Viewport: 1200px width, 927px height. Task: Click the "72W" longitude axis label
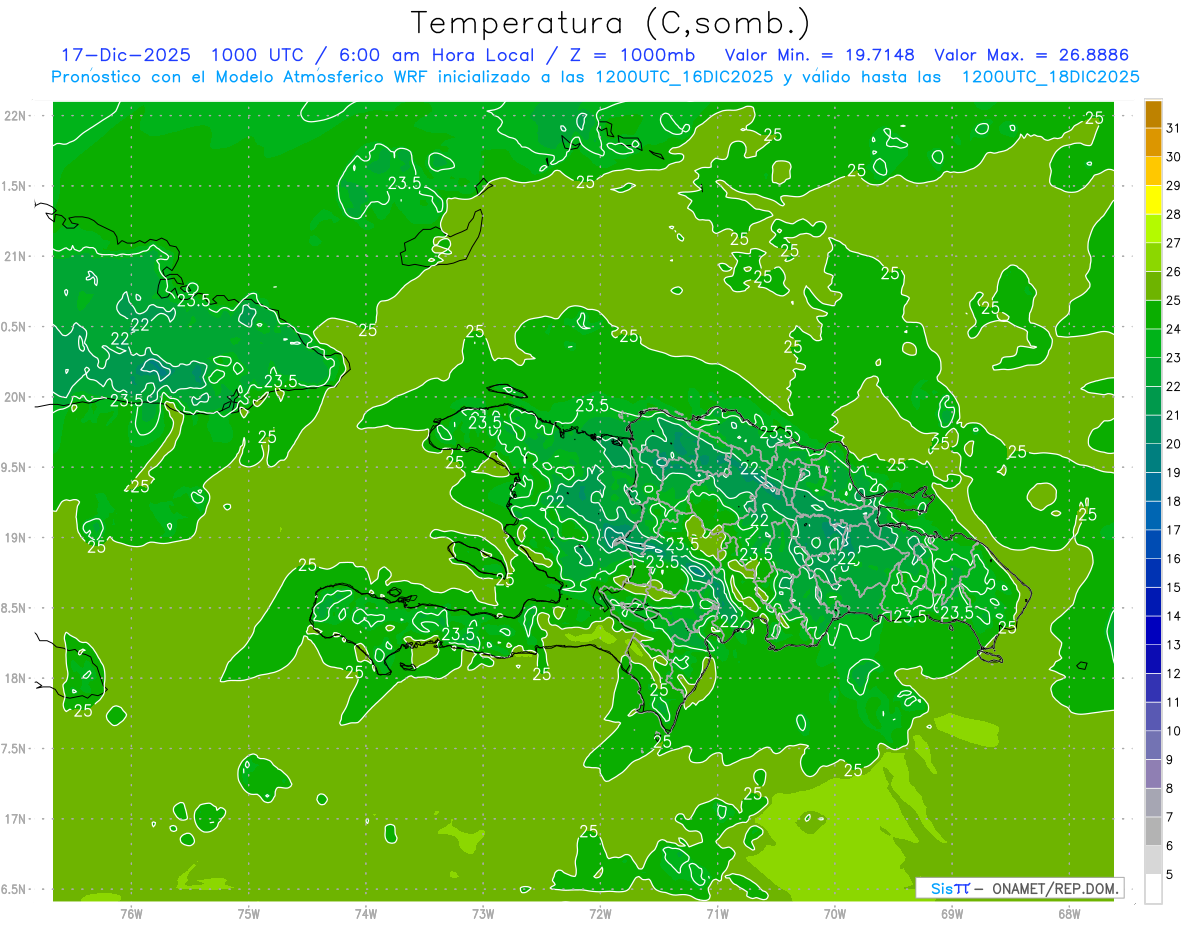pyautogui.click(x=600, y=914)
